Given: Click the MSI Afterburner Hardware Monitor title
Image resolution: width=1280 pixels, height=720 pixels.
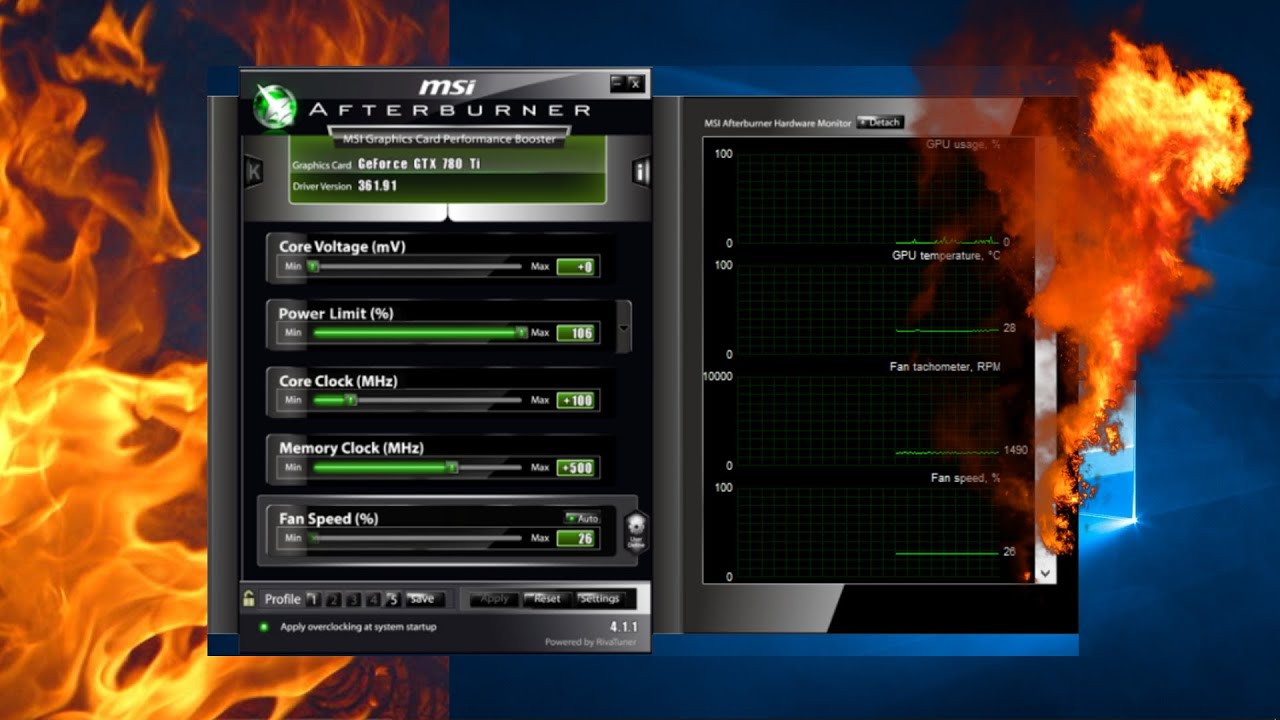Looking at the screenshot, I should pyautogui.click(x=778, y=123).
